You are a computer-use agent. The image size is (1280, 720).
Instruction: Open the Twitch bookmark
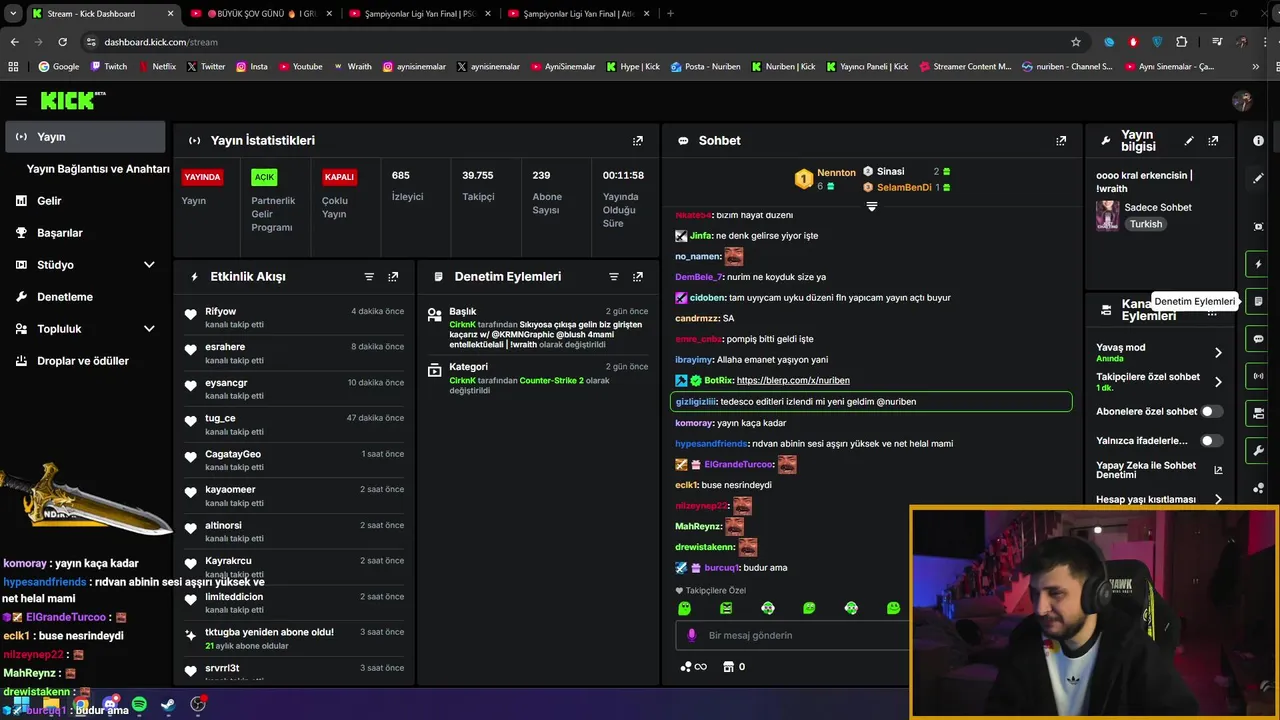pyautogui.click(x=109, y=67)
